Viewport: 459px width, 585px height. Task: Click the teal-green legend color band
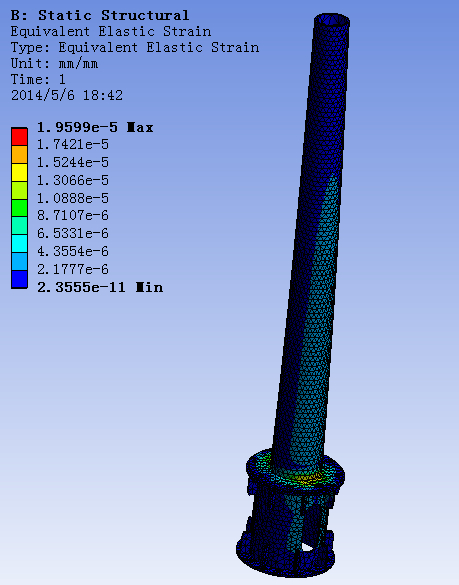[x=19, y=226]
